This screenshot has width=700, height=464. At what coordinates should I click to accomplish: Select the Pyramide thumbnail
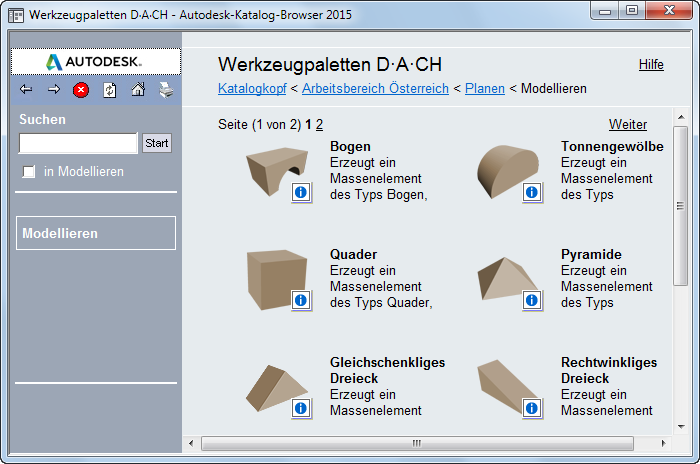click(507, 279)
